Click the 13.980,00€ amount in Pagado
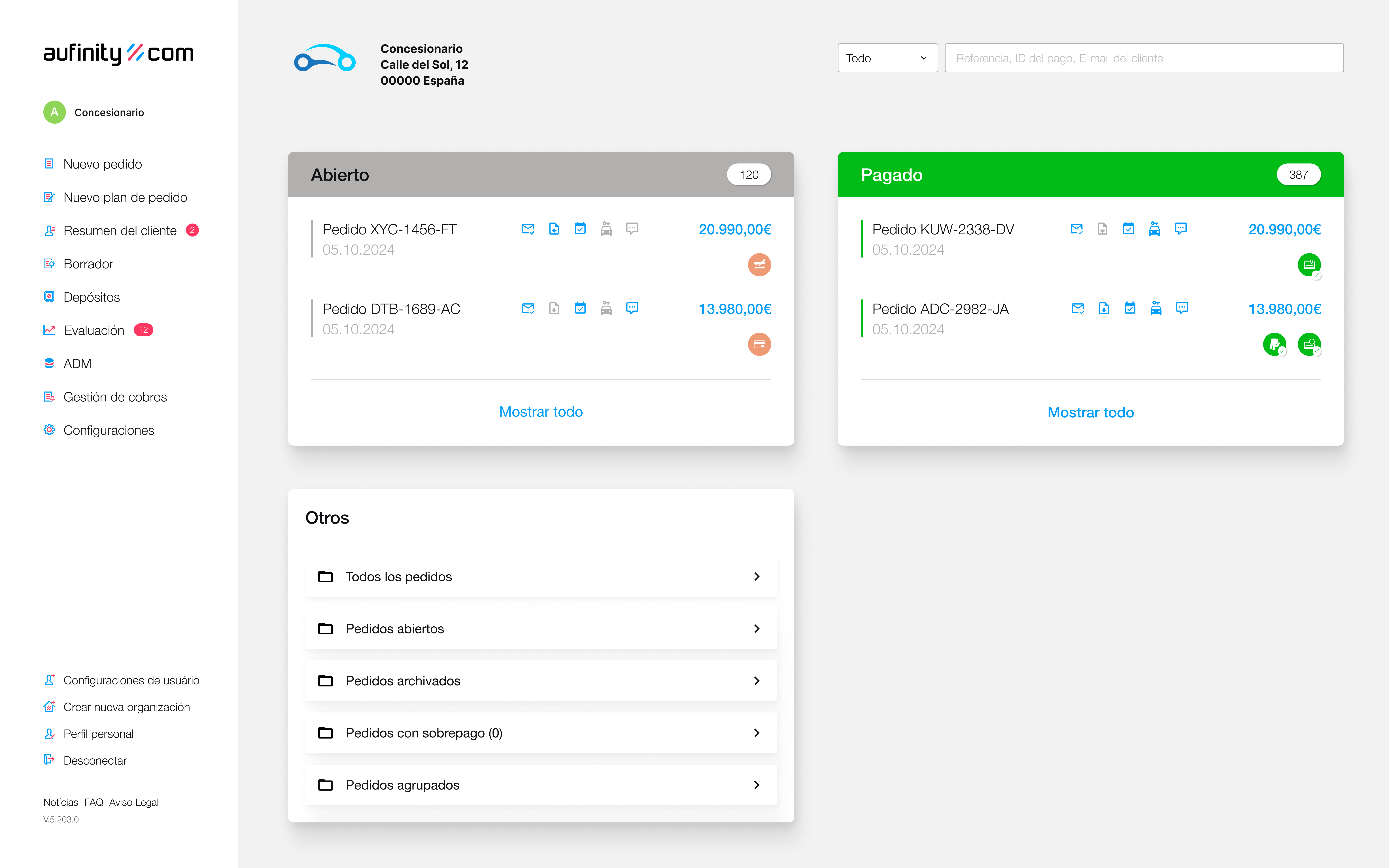Screen dimensions: 1389x868 1284,309
